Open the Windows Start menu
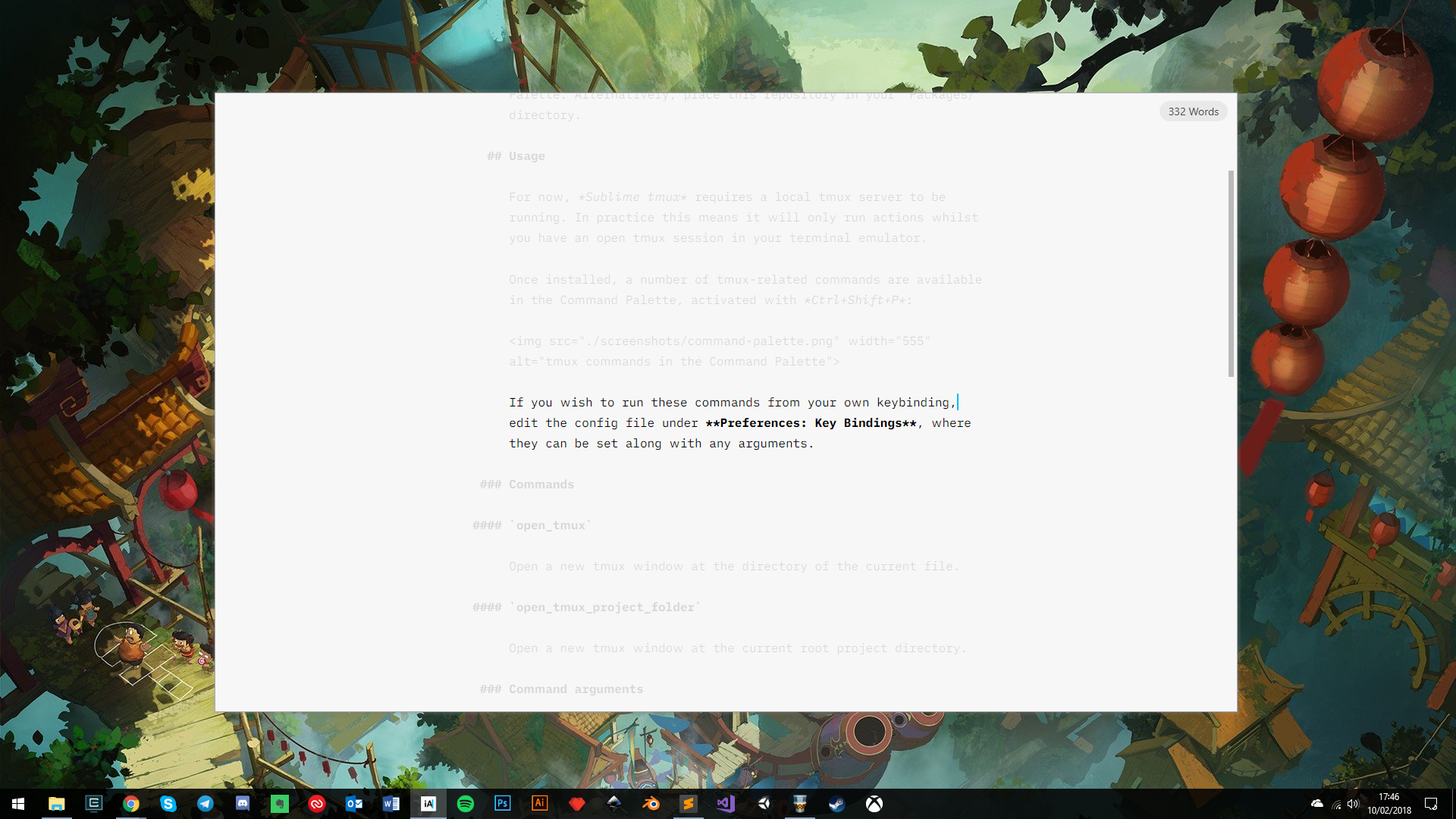The image size is (1456, 819). pos(18,804)
